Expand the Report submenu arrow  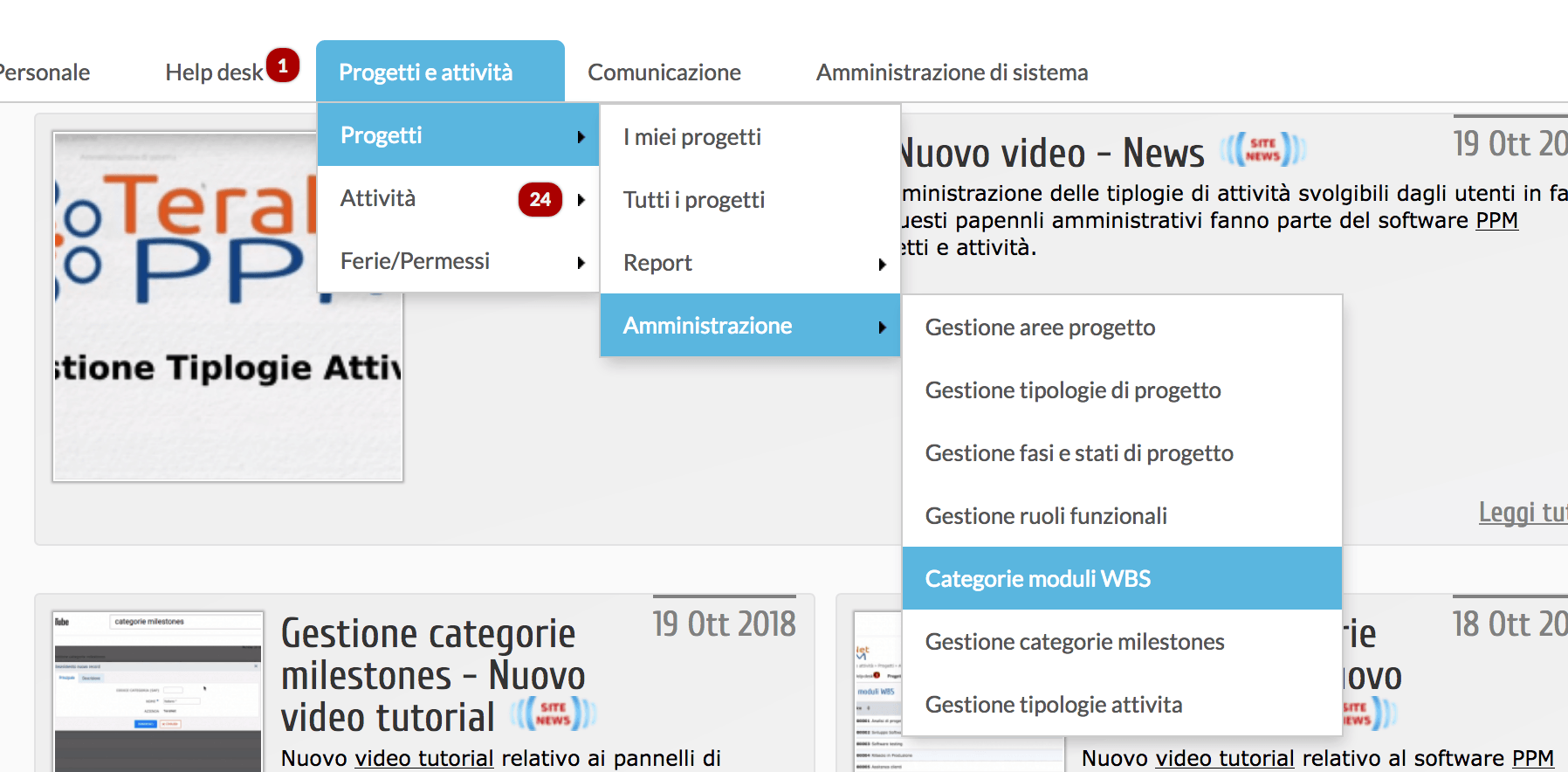pyautogui.click(x=883, y=265)
